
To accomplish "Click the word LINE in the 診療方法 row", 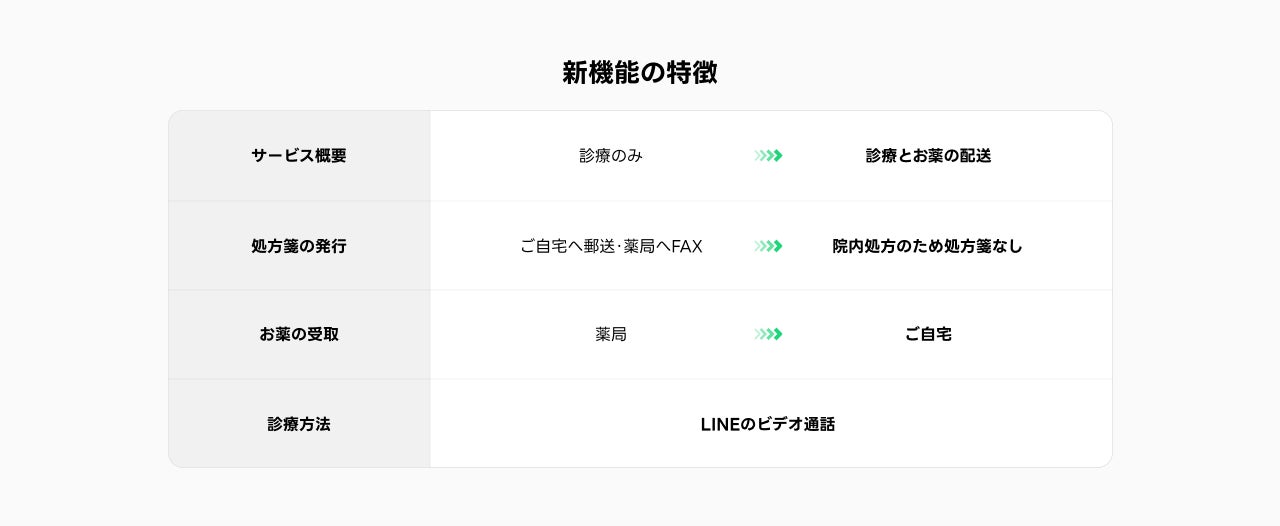I will coord(719,424).
